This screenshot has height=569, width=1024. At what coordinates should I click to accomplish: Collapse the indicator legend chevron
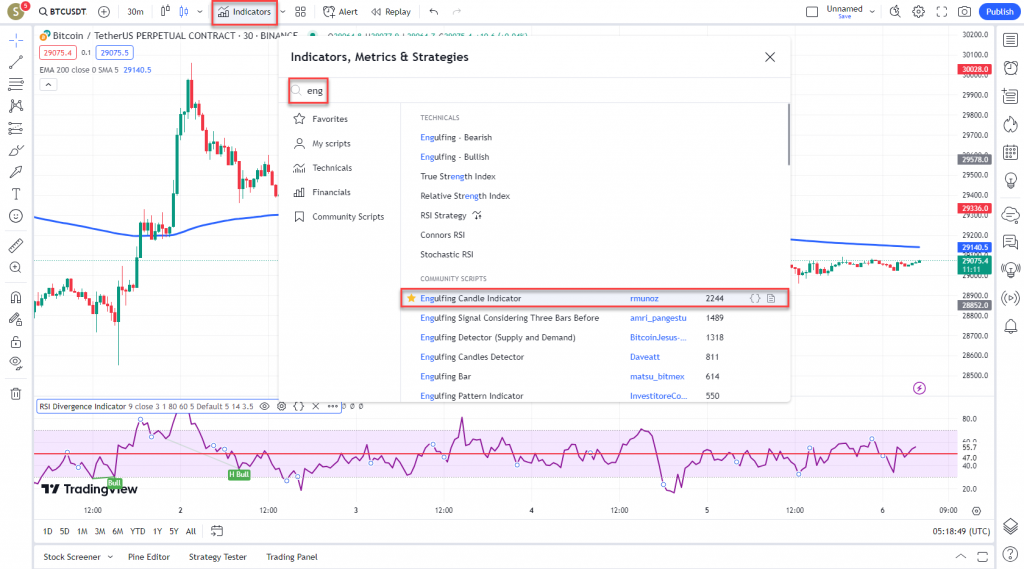48,84
